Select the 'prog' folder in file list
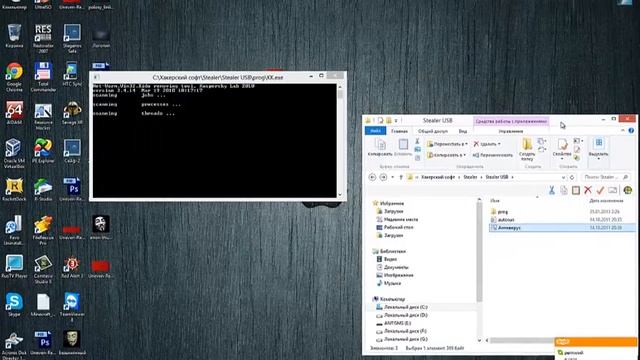 (503, 211)
